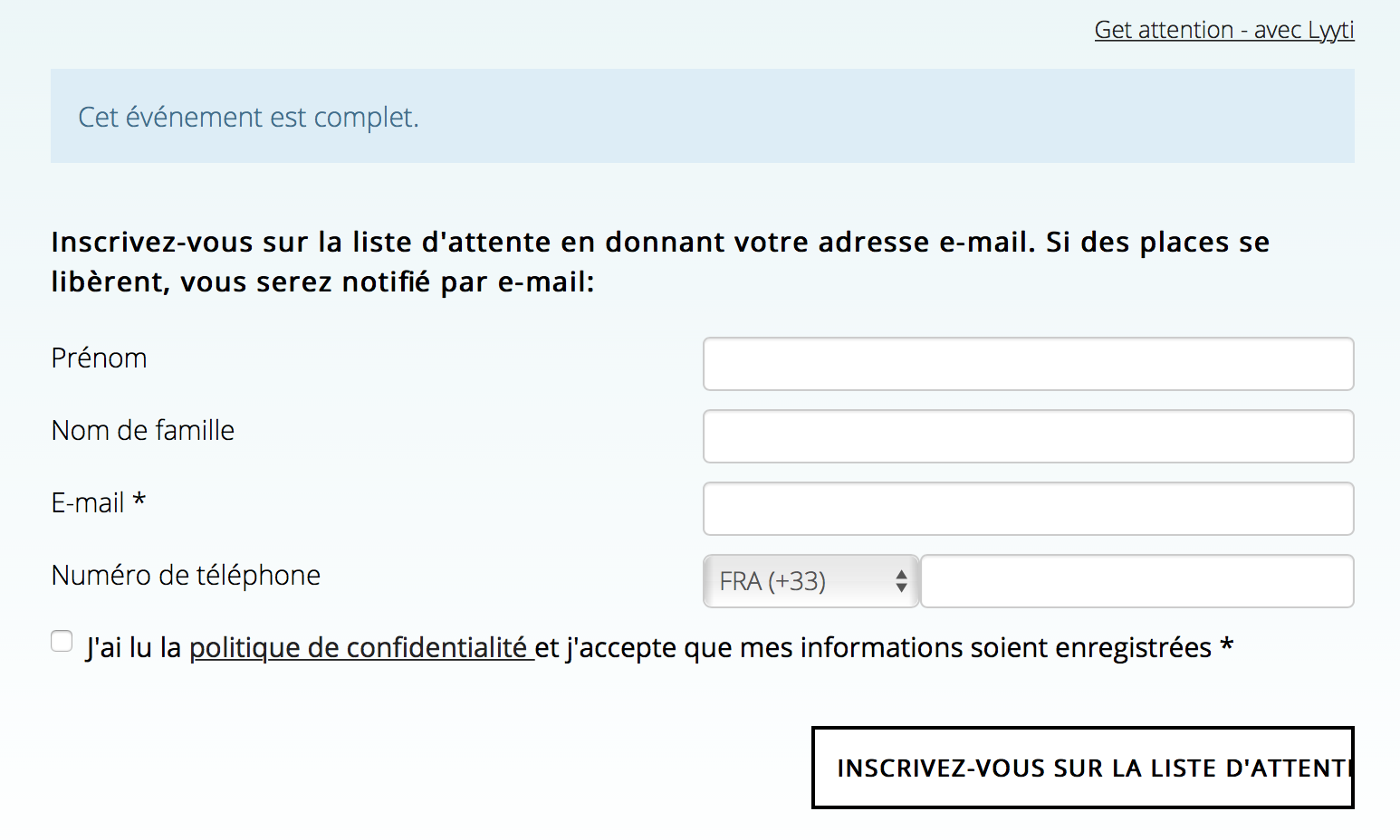Click the Numéro de téléphone label
Viewport: 1400px width, 840px height.
(186, 576)
